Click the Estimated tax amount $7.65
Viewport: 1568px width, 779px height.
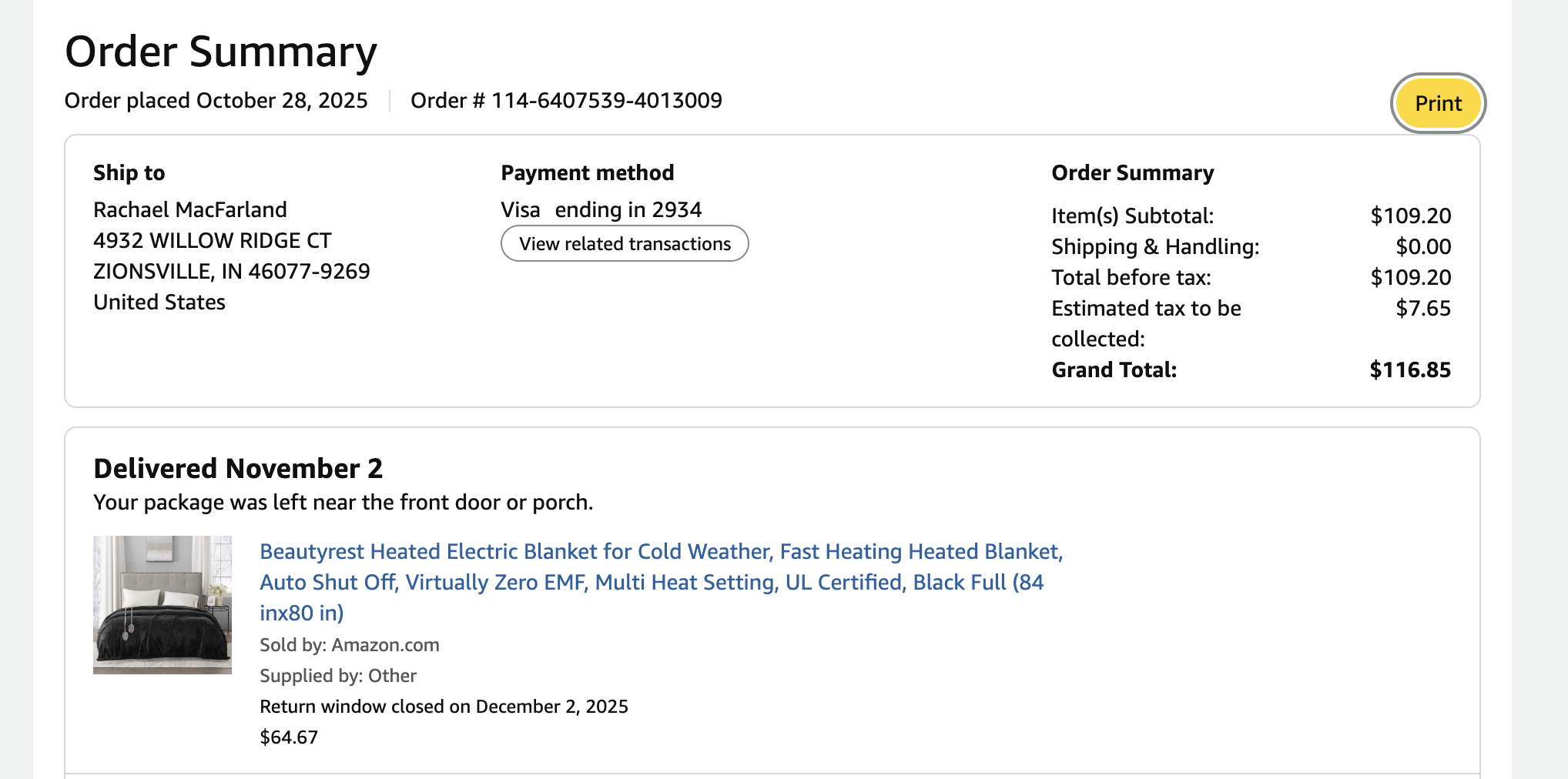pyautogui.click(x=1423, y=308)
